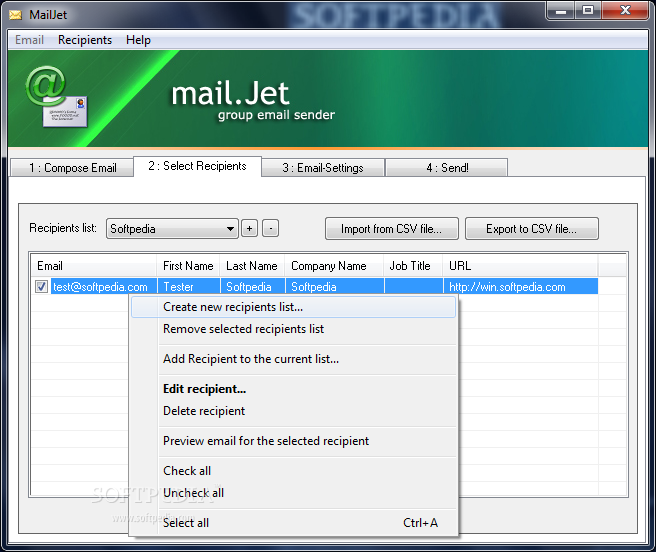Screen dimensions: 656x552
Task: Choose Create new recipients list from context menu
Action: pos(293,307)
